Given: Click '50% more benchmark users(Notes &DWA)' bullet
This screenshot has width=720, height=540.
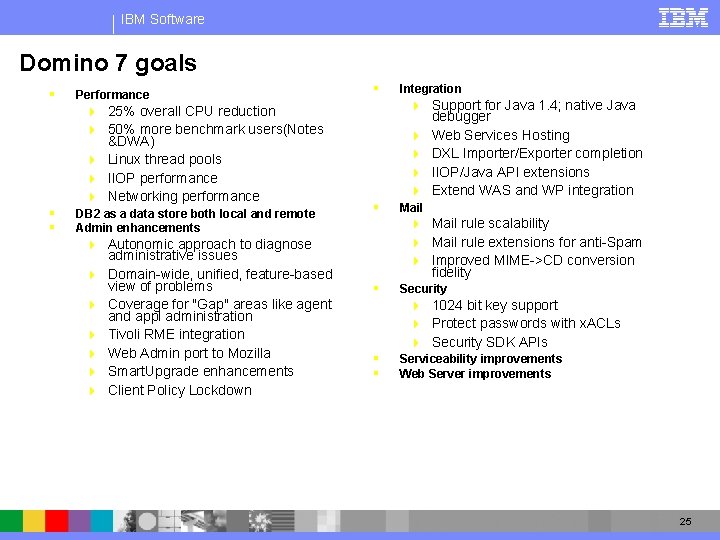Looking at the screenshot, I should point(215,135).
